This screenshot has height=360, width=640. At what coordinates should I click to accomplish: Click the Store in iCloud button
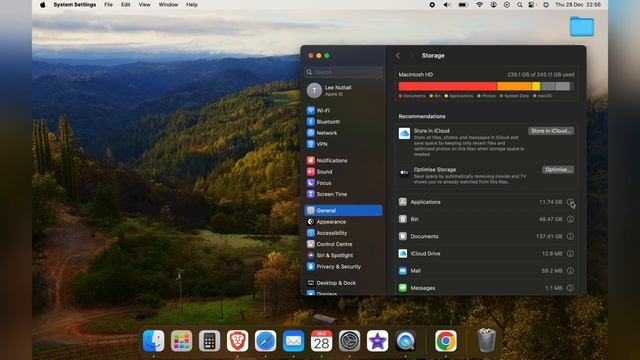coord(551,131)
